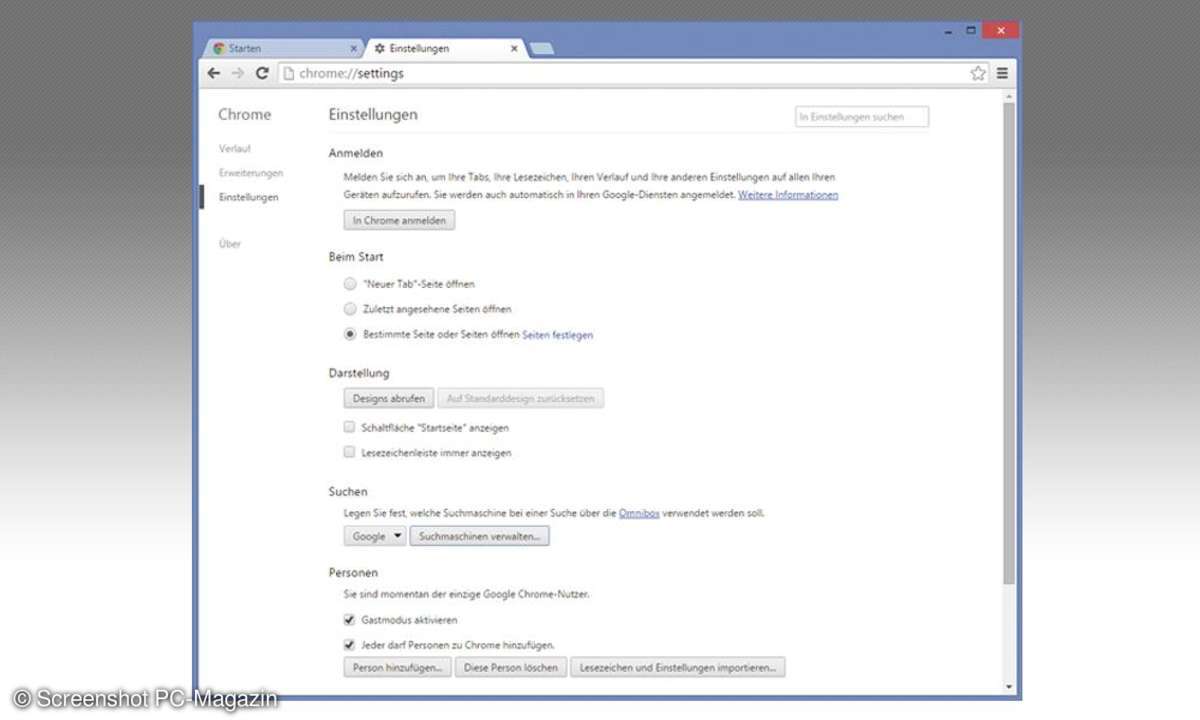
Task: Expand the Google search engine dropdown
Action: tap(374, 536)
